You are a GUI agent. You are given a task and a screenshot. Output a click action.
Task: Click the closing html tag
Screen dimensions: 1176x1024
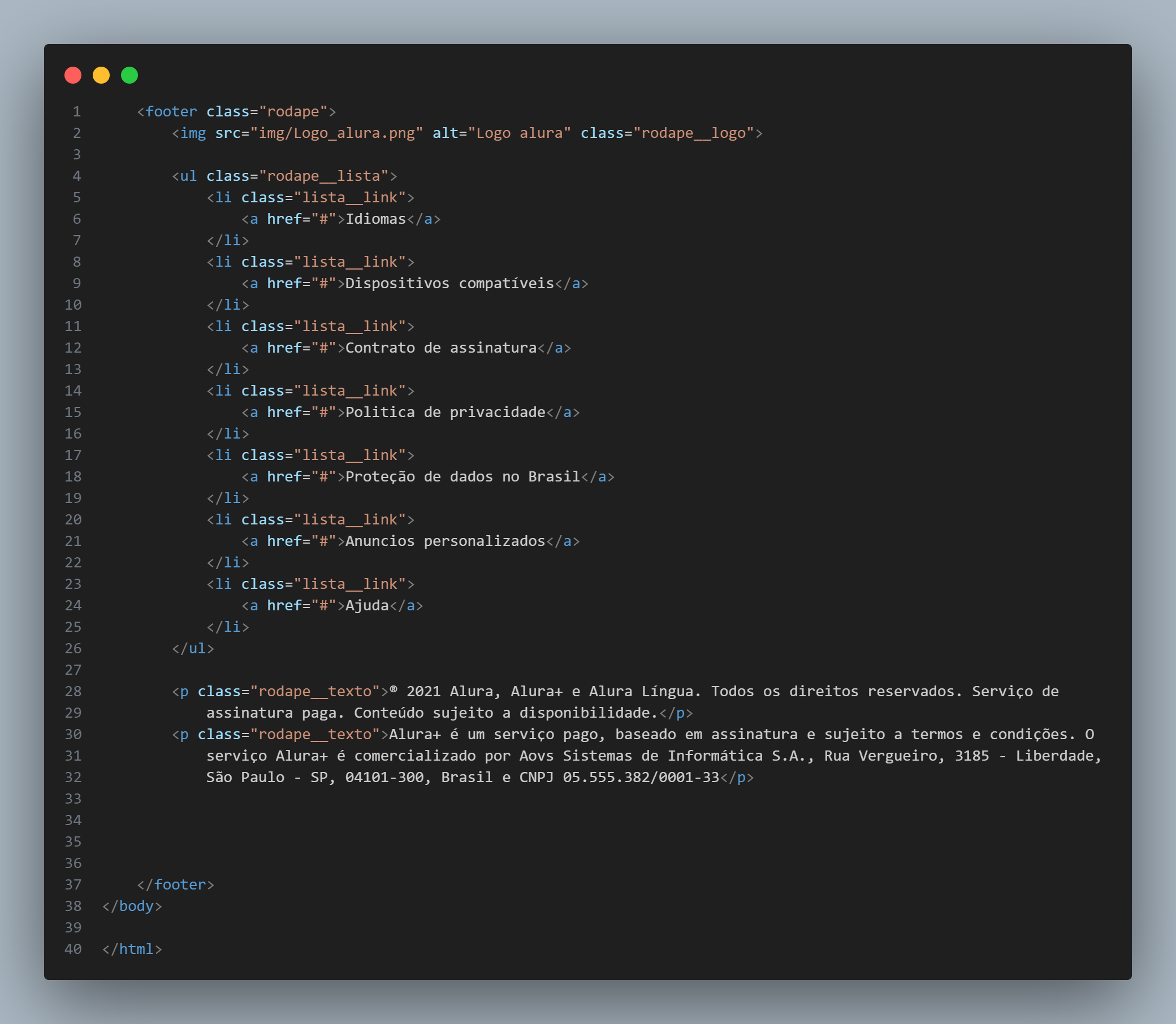tap(132, 949)
